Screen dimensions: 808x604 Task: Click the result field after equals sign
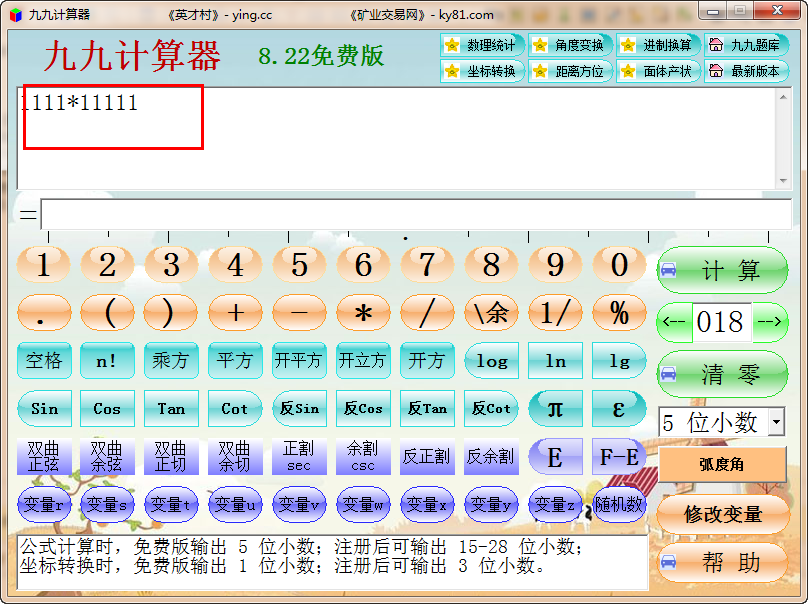click(x=415, y=214)
